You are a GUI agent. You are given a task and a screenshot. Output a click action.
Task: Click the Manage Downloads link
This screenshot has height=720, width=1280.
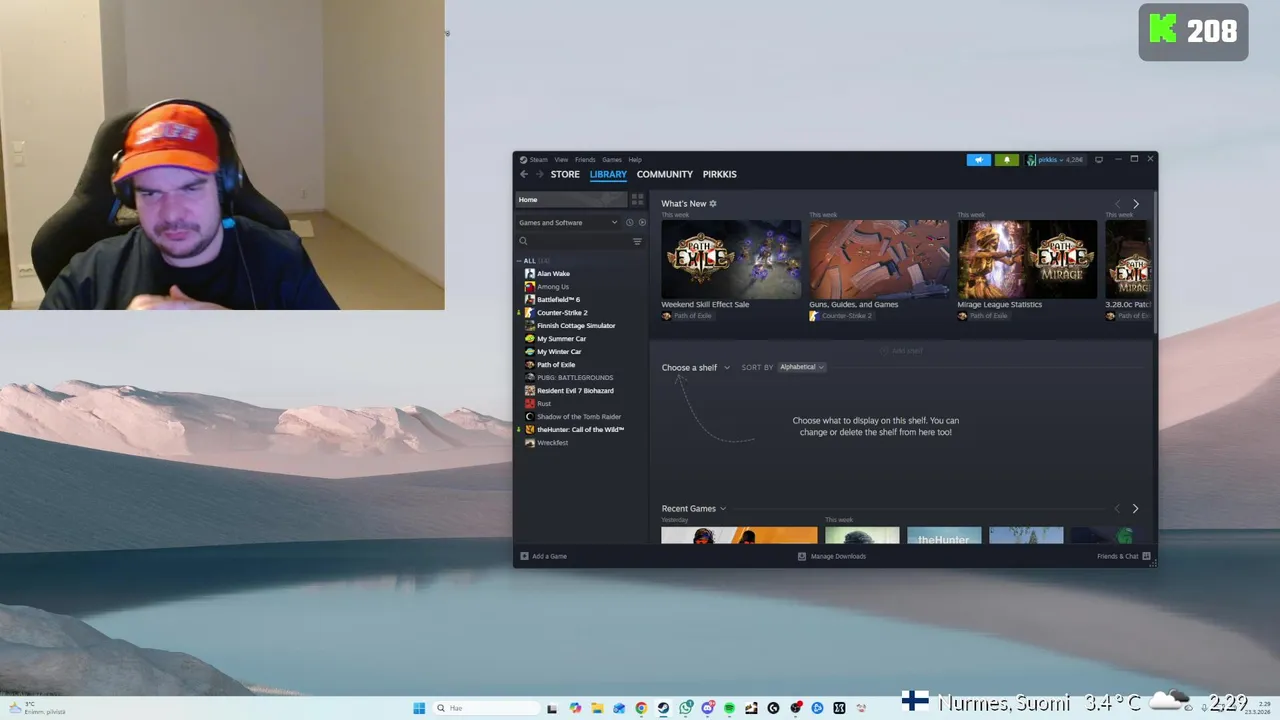click(x=838, y=556)
